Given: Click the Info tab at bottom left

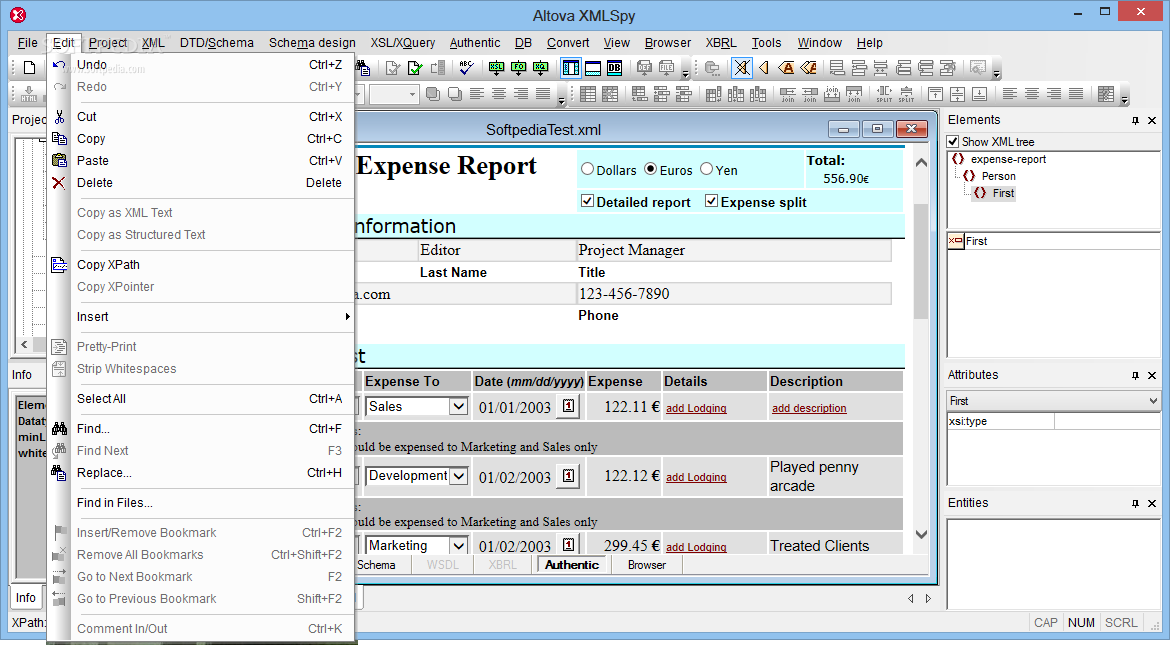Looking at the screenshot, I should (25, 598).
